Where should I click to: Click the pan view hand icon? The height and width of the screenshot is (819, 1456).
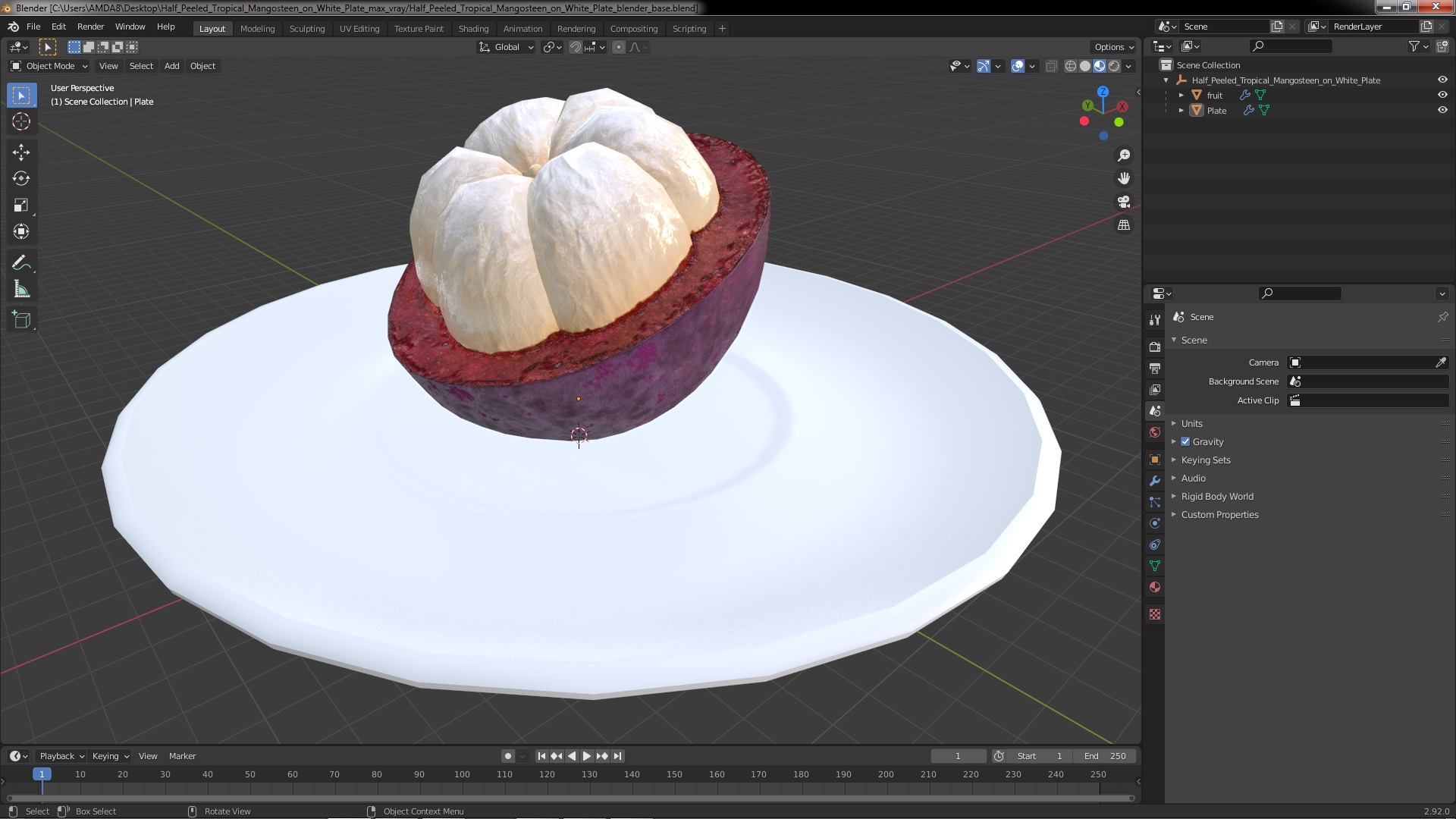point(1124,178)
